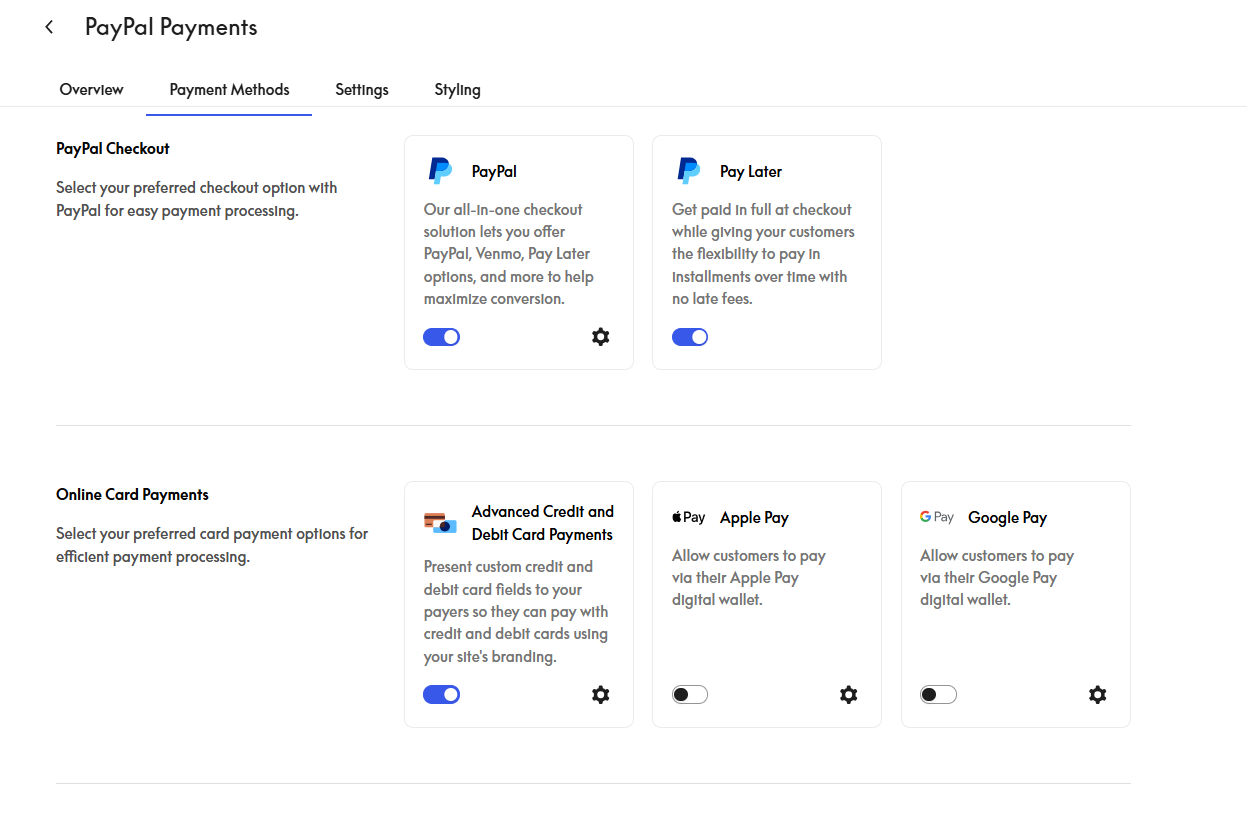Click the PayPal logo in Pay Later card
The height and width of the screenshot is (817, 1247).
point(688,171)
